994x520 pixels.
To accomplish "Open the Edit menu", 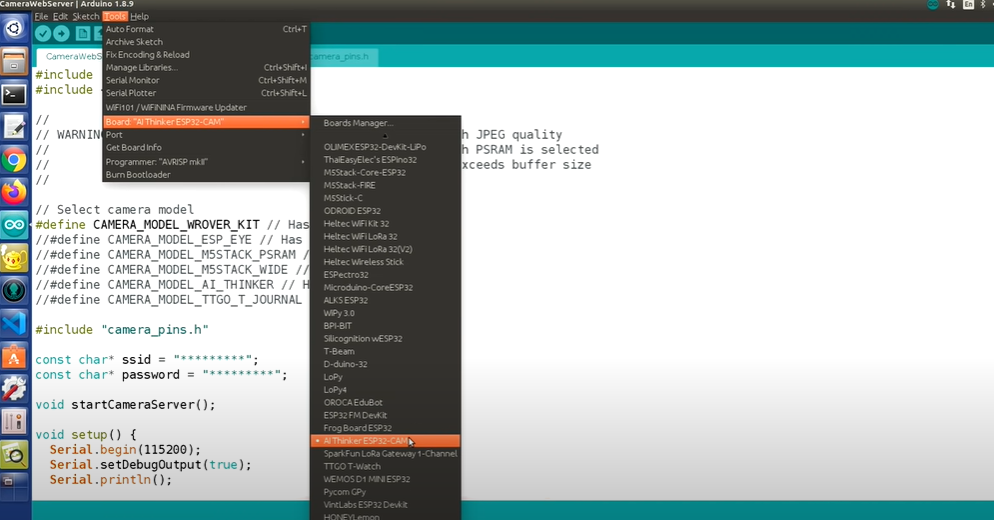I will tap(60, 16).
